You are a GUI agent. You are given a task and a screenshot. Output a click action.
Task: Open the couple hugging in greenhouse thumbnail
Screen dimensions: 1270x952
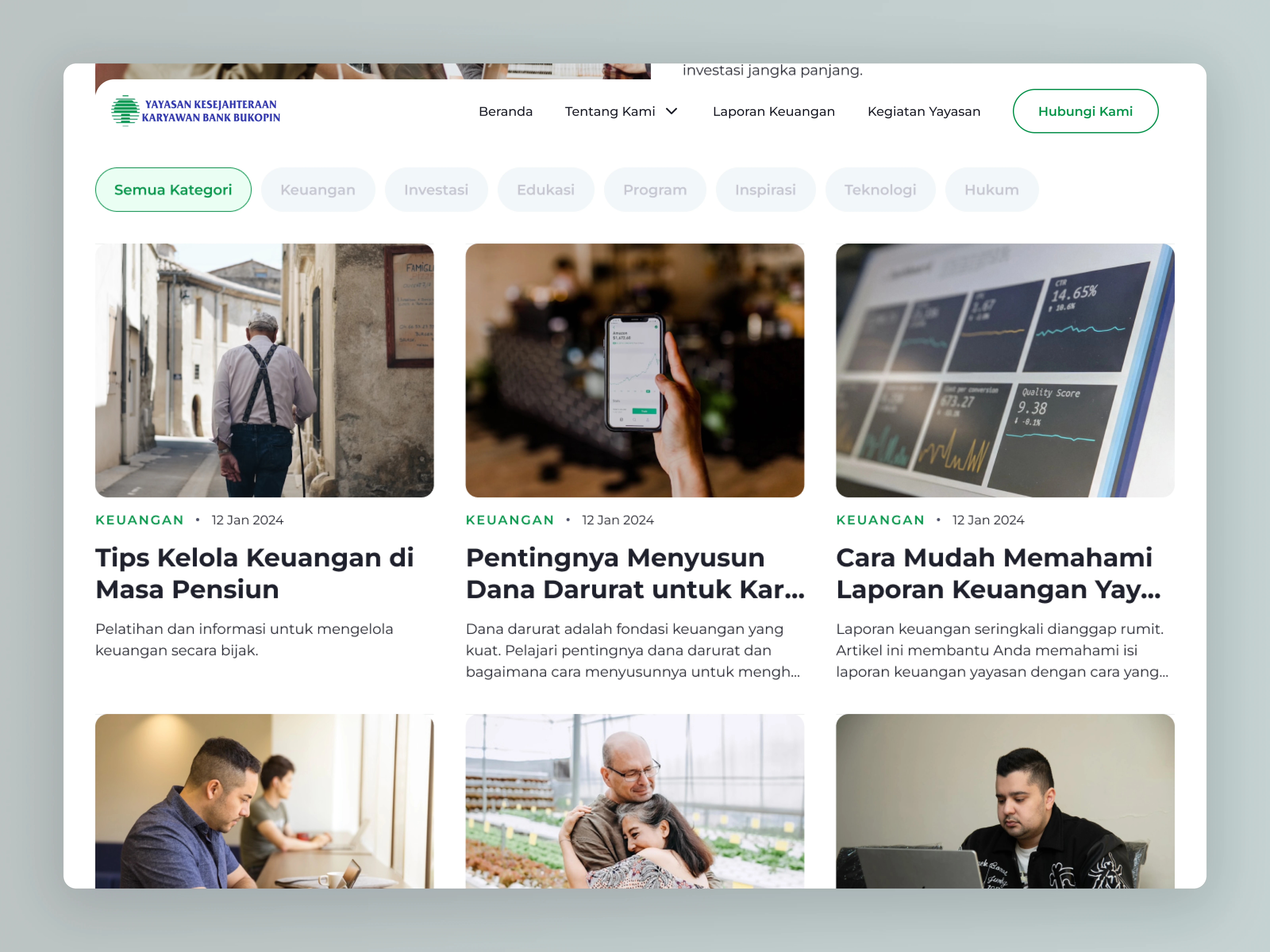click(635, 801)
